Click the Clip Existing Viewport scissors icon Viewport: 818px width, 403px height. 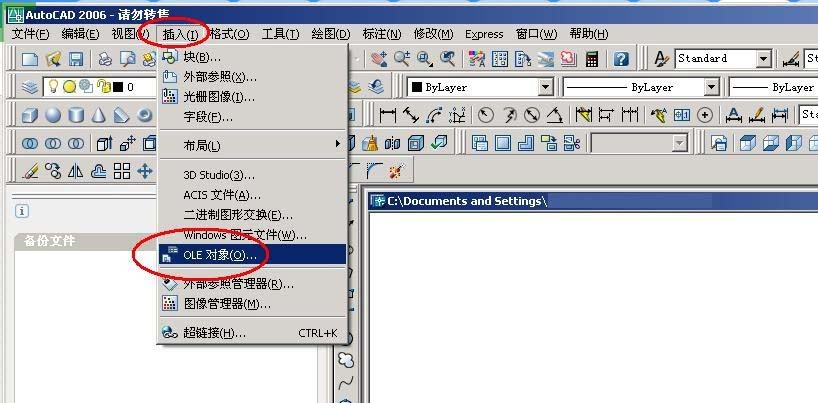pyautogui.click(x=572, y=143)
